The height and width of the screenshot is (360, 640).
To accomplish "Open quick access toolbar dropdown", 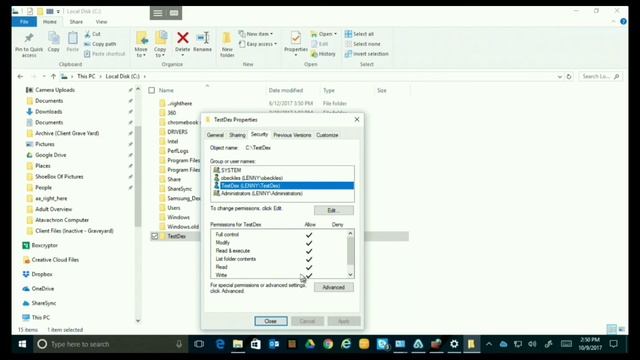I will [x=58, y=11].
